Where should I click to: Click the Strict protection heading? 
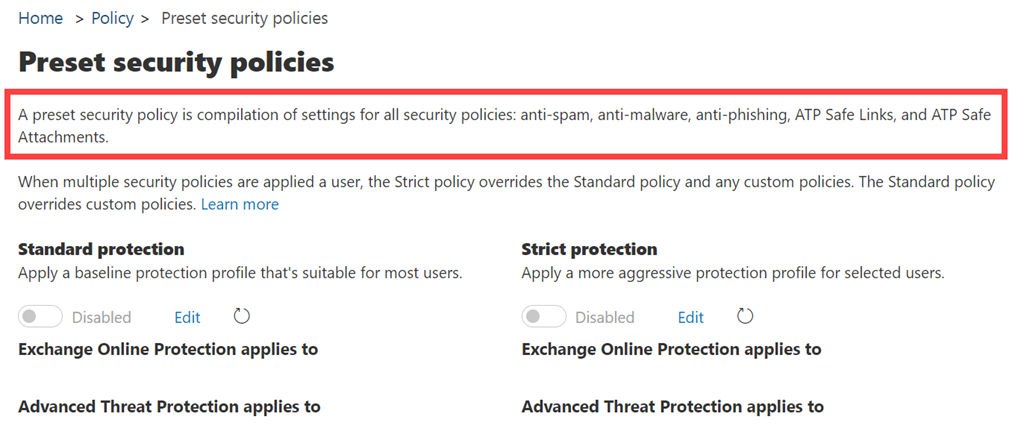click(589, 249)
